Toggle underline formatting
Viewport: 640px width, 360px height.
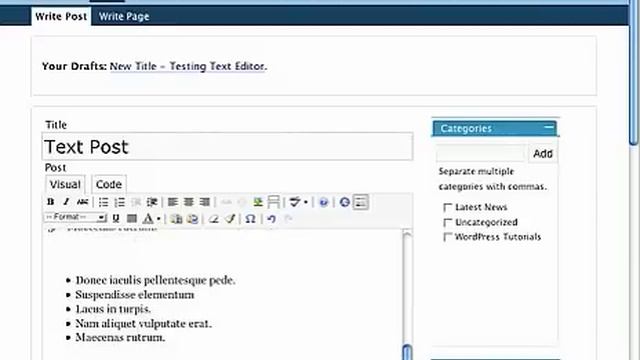(x=116, y=219)
